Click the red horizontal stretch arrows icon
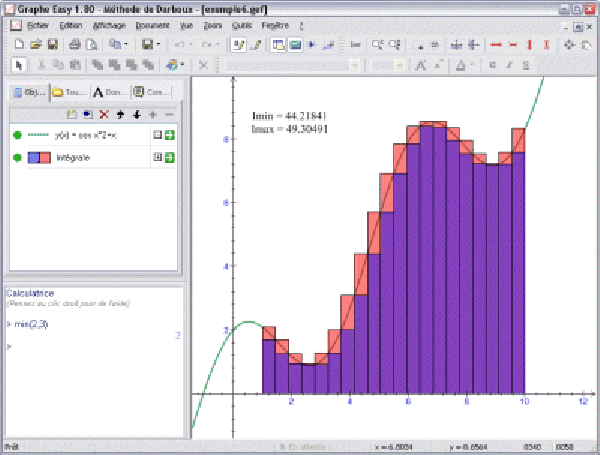The height and width of the screenshot is (455, 600). tap(496, 44)
